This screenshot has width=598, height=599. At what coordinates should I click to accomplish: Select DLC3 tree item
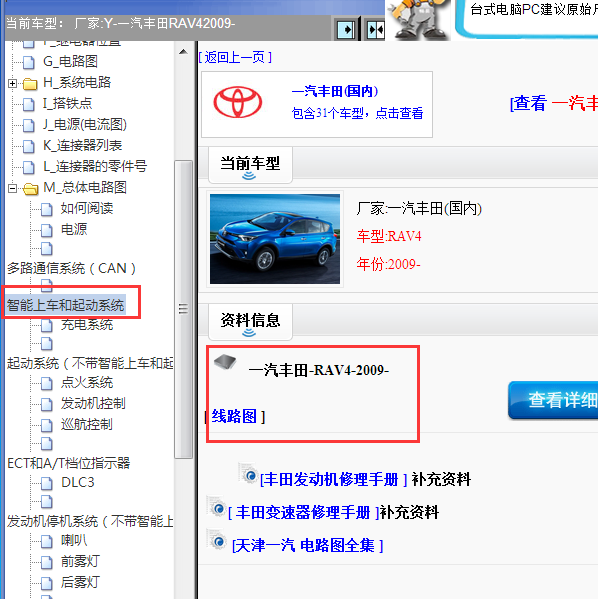click(78, 482)
